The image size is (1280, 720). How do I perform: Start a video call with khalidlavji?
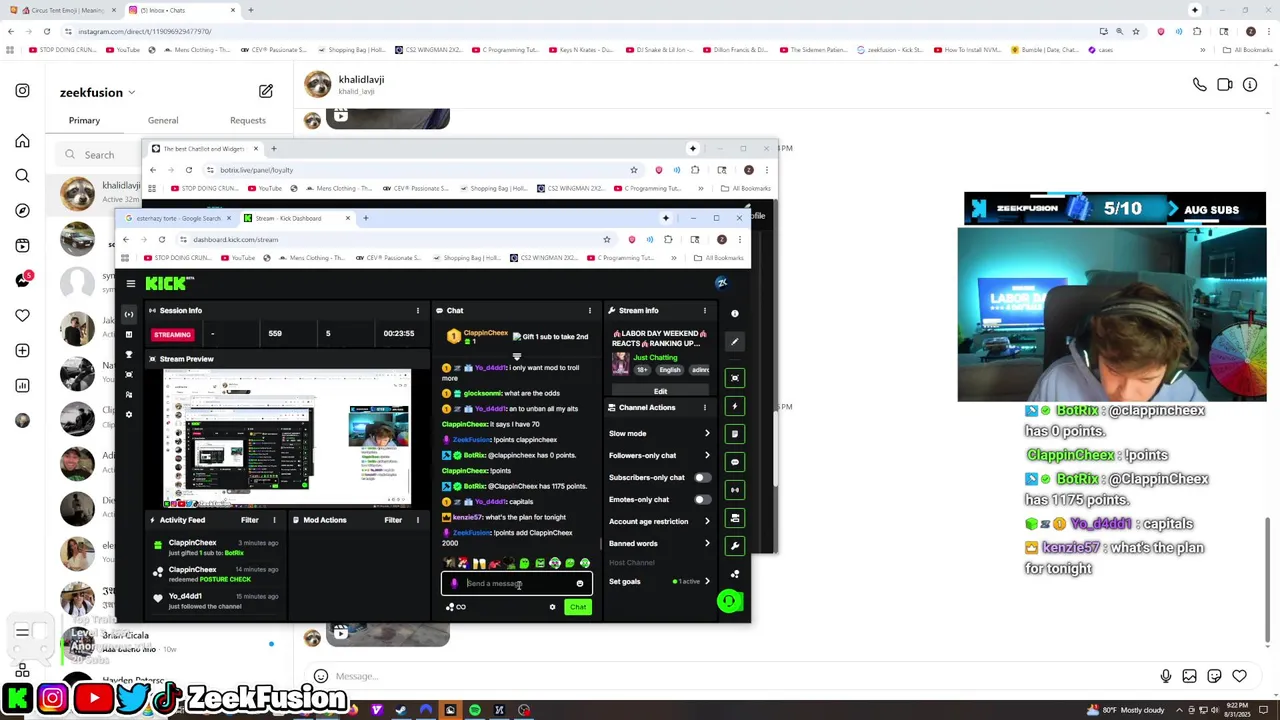pos(1225,85)
